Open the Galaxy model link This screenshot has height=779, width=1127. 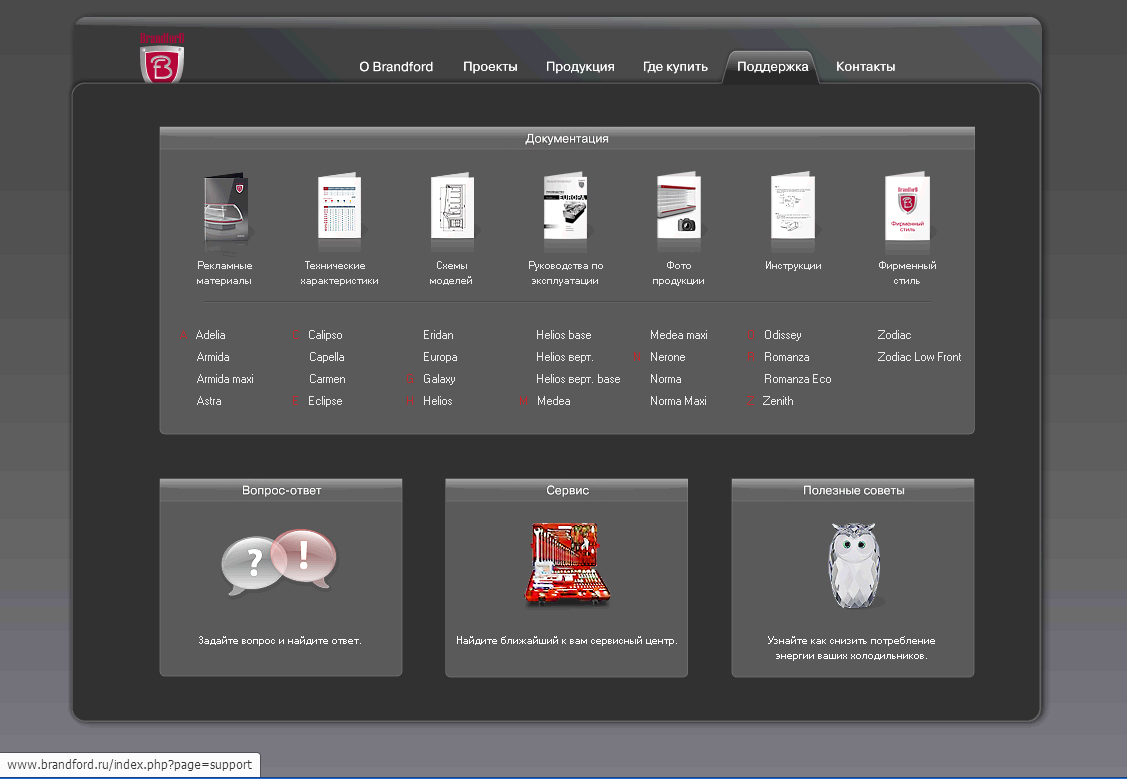(x=439, y=379)
